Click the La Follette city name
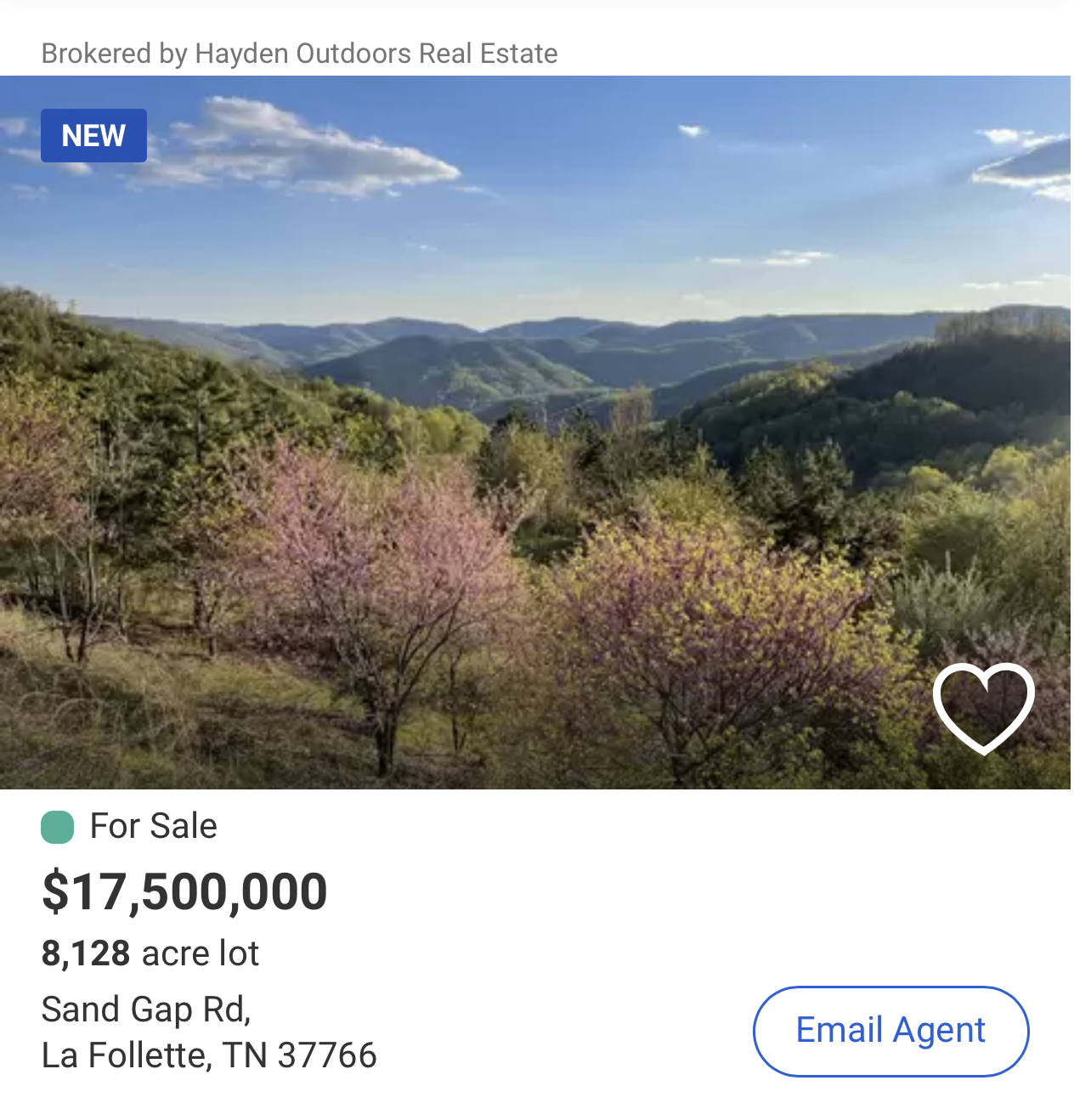The image size is (1091, 1120). [125, 1055]
